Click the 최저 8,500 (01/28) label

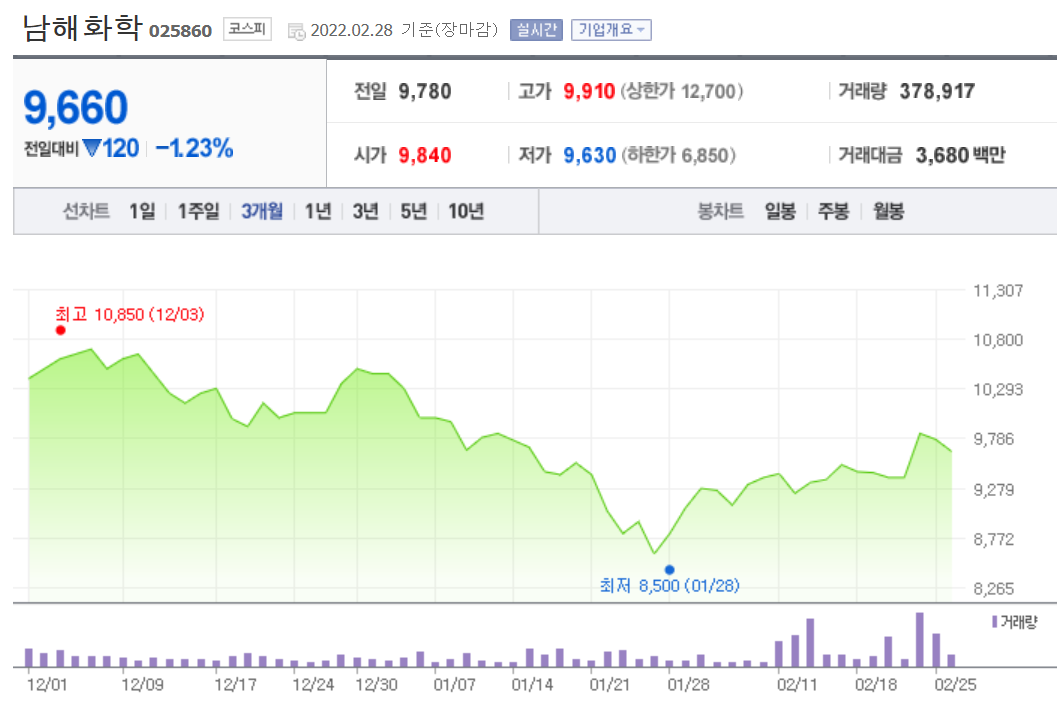[x=669, y=586]
